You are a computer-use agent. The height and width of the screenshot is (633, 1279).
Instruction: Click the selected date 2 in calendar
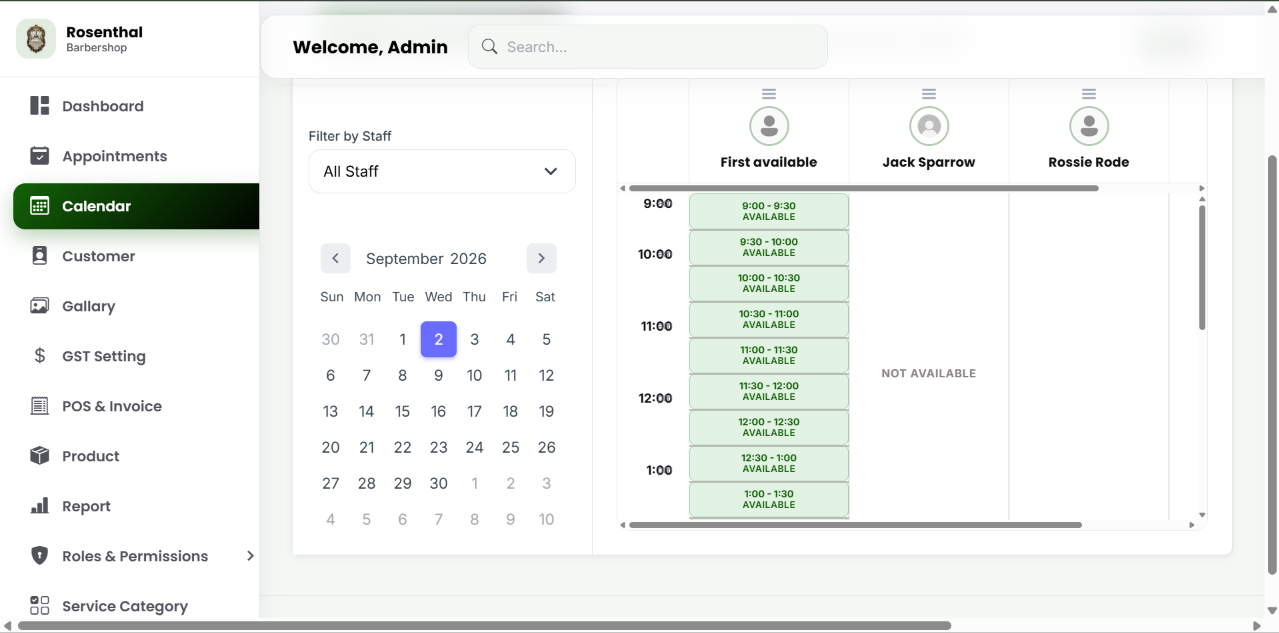(439, 339)
